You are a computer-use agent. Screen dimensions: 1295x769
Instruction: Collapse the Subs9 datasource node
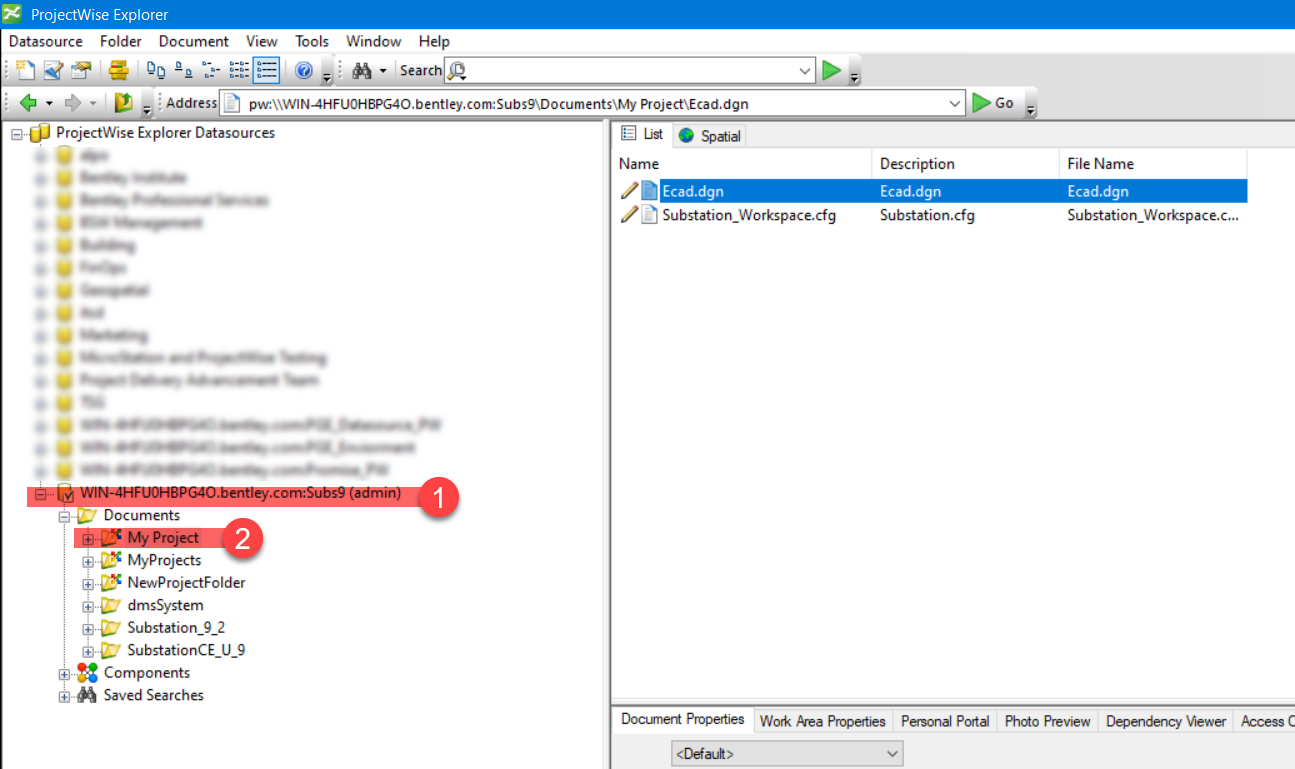pos(41,493)
